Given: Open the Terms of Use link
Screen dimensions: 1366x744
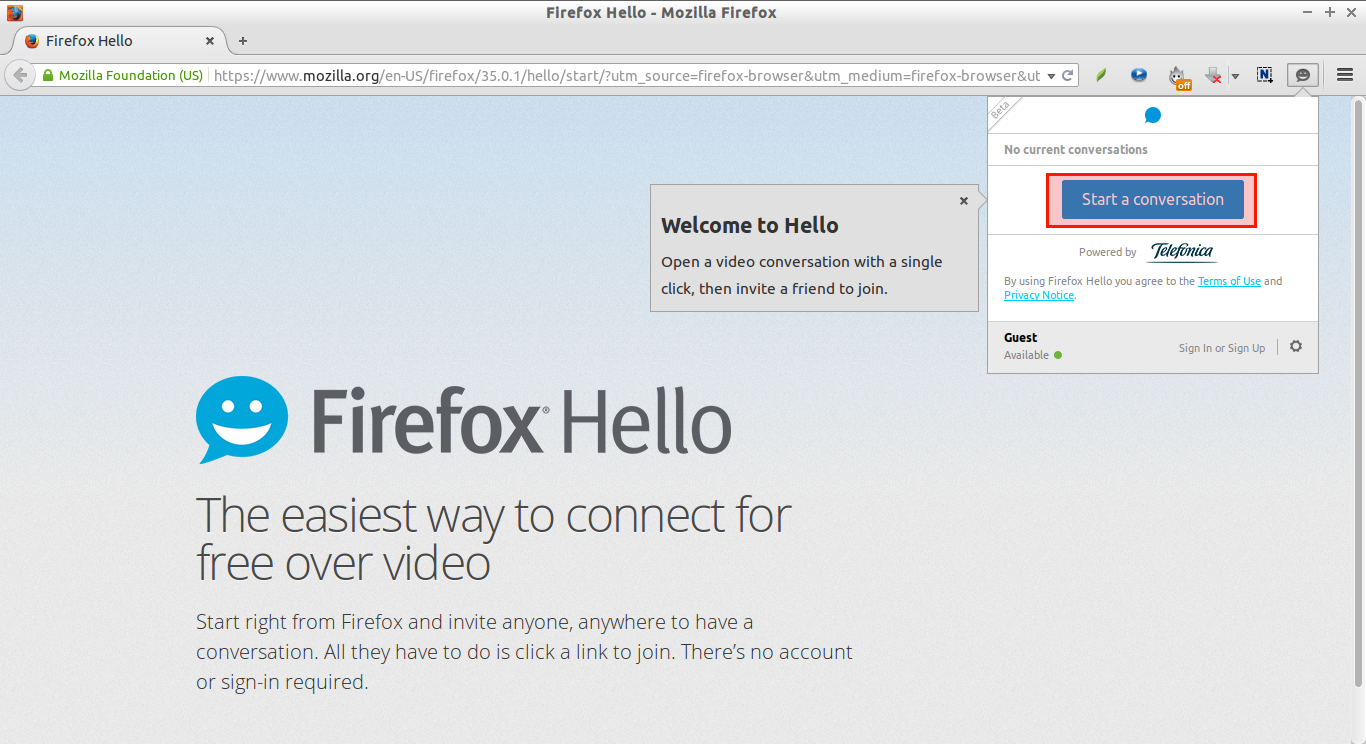Looking at the screenshot, I should 1229,281.
